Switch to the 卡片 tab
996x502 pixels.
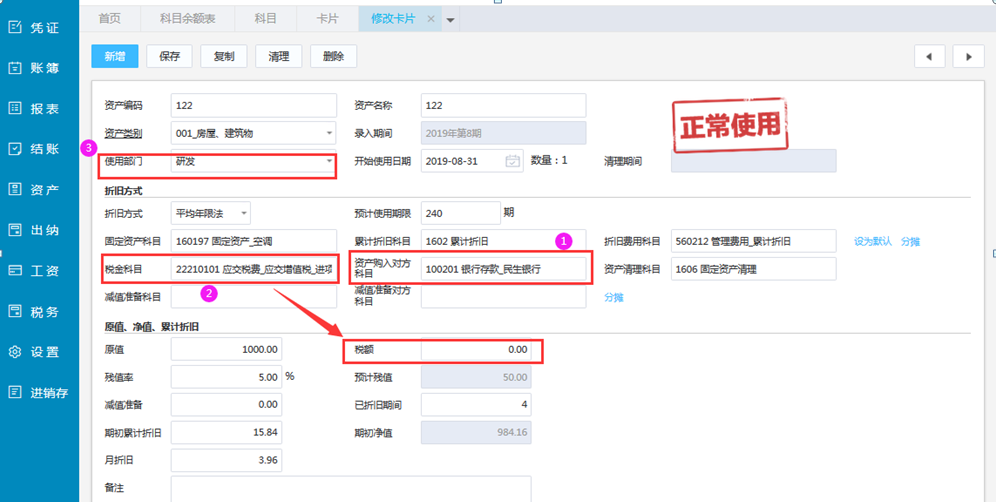(327, 19)
